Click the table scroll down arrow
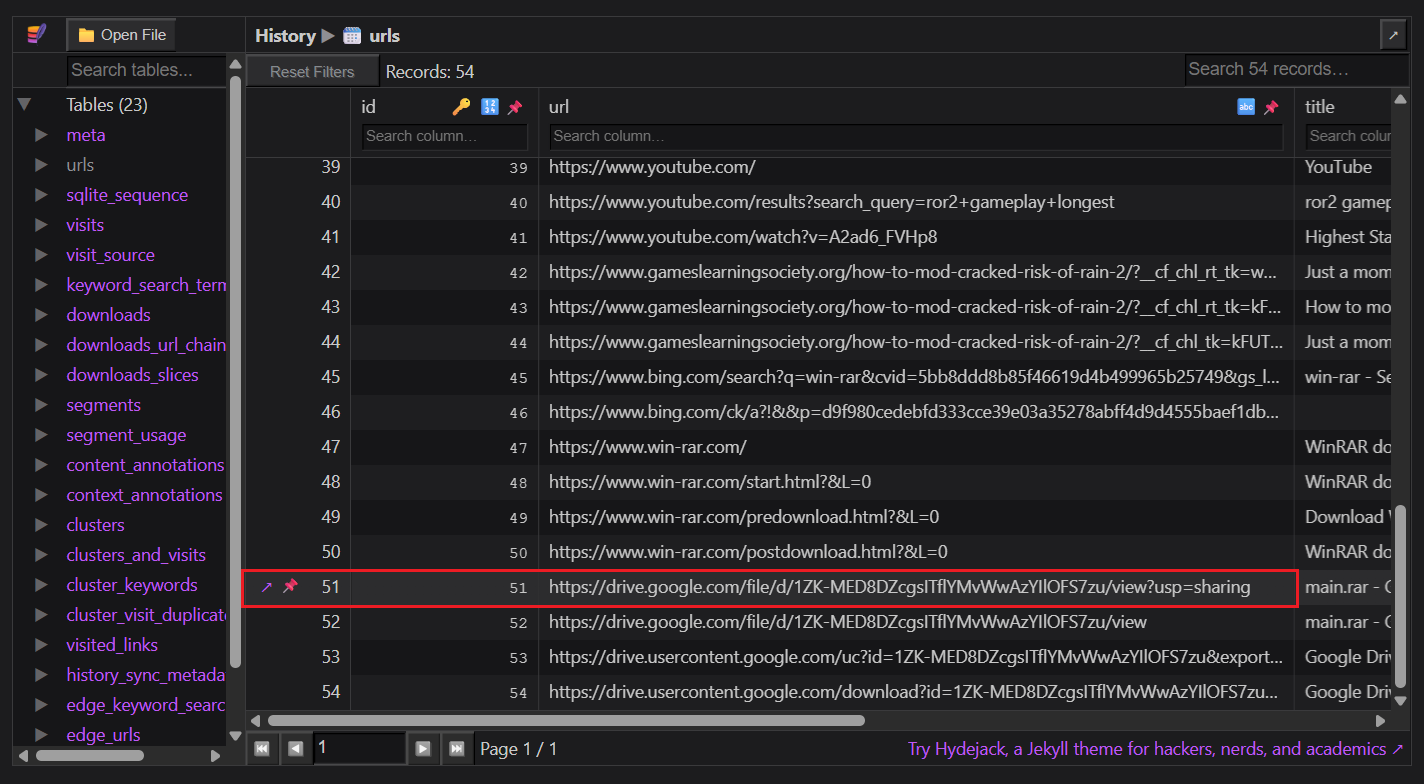This screenshot has height=784, width=1424. point(1401,702)
